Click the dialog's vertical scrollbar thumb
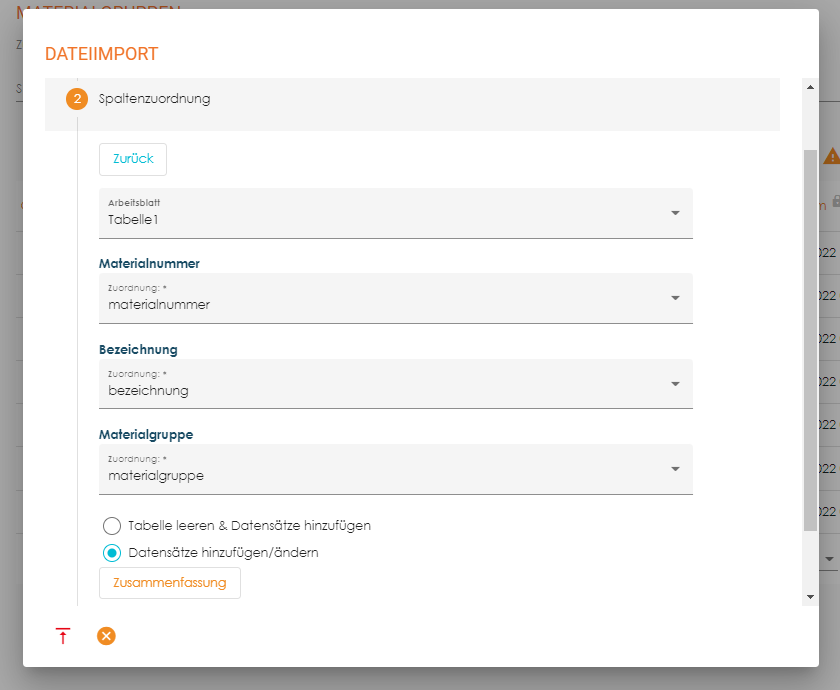Screen dimensions: 840x690 tap(809, 340)
